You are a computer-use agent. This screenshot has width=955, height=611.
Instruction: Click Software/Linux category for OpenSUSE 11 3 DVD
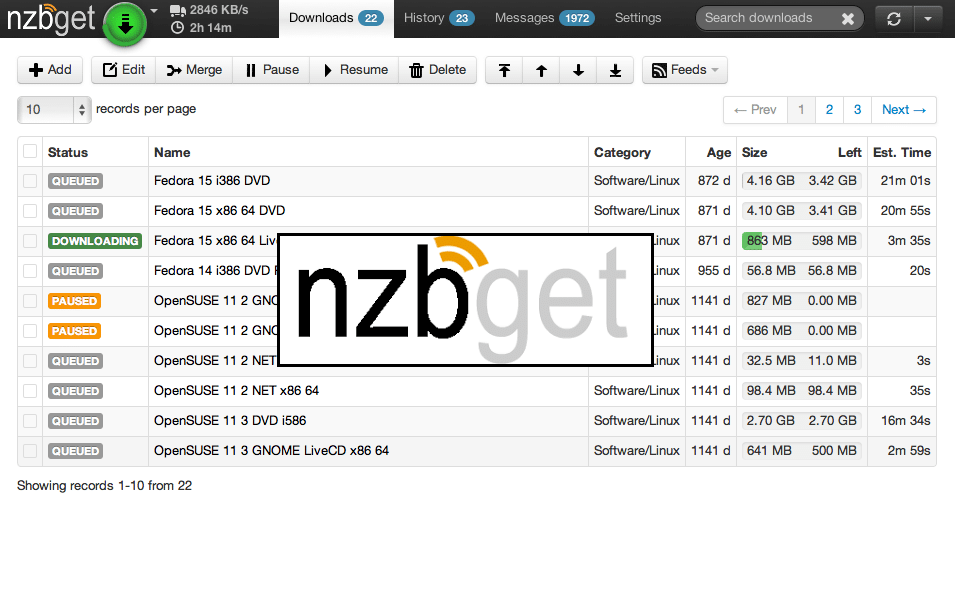point(636,421)
